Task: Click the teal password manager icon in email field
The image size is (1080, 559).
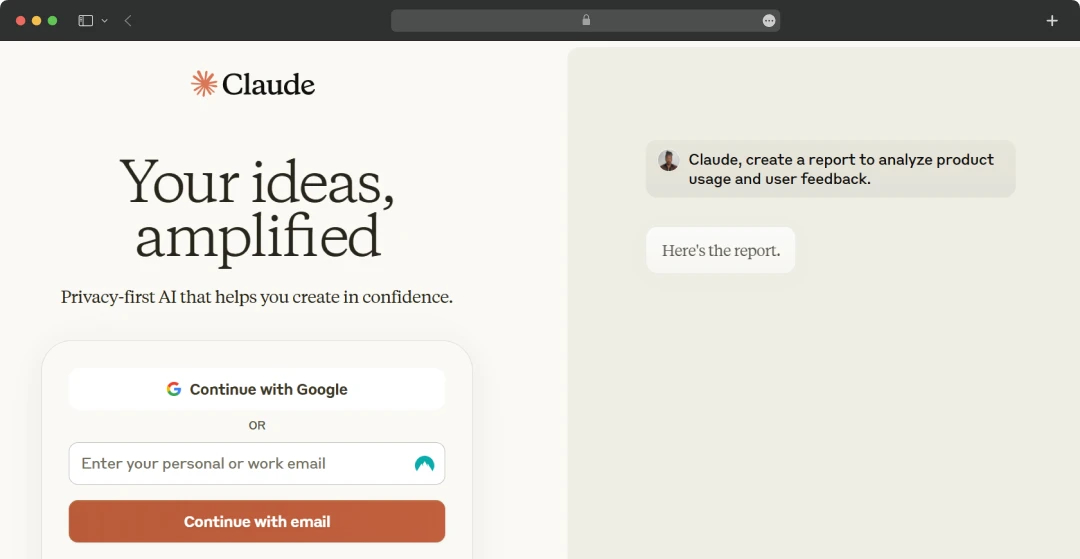Action: pyautogui.click(x=424, y=463)
